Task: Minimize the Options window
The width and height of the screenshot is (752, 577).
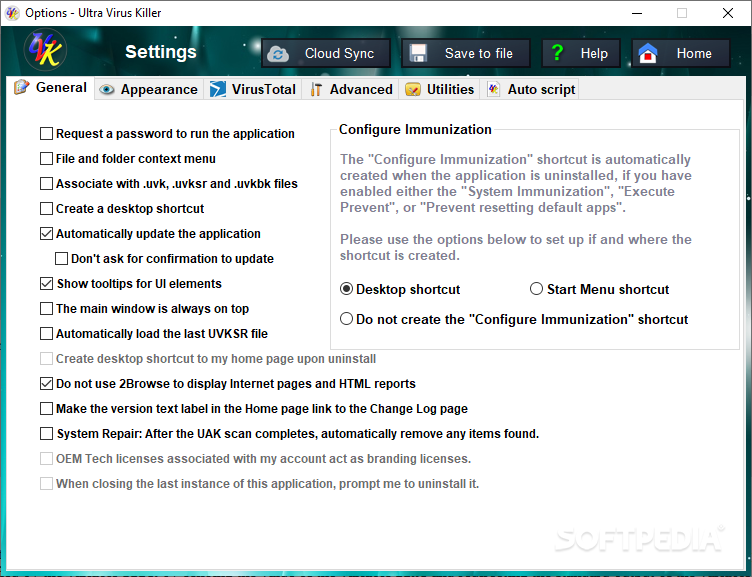Action: [637, 13]
